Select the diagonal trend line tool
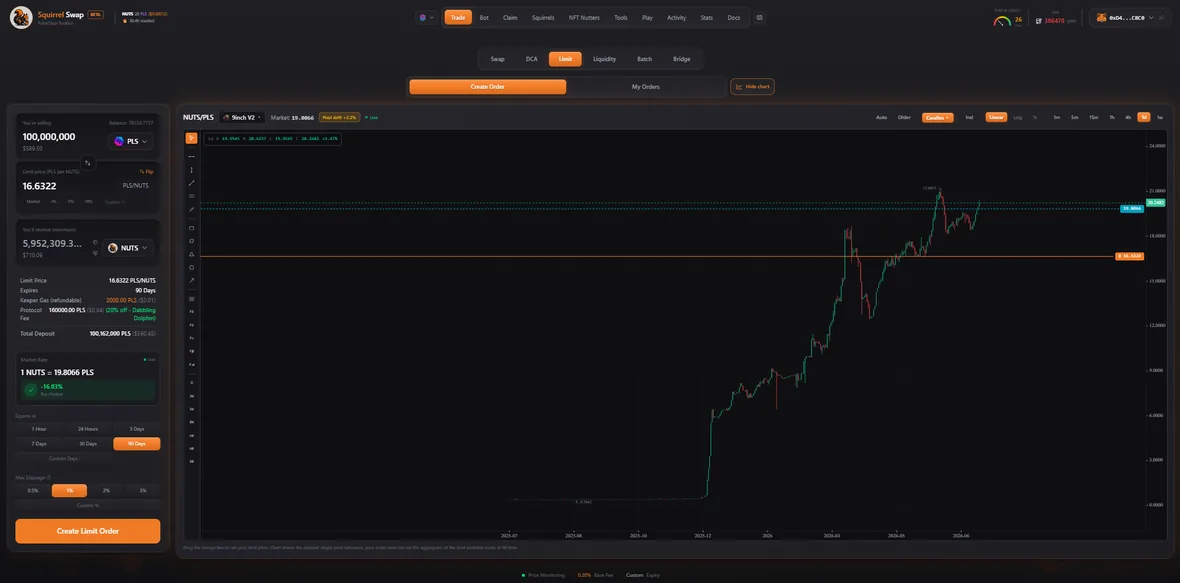 click(x=191, y=183)
